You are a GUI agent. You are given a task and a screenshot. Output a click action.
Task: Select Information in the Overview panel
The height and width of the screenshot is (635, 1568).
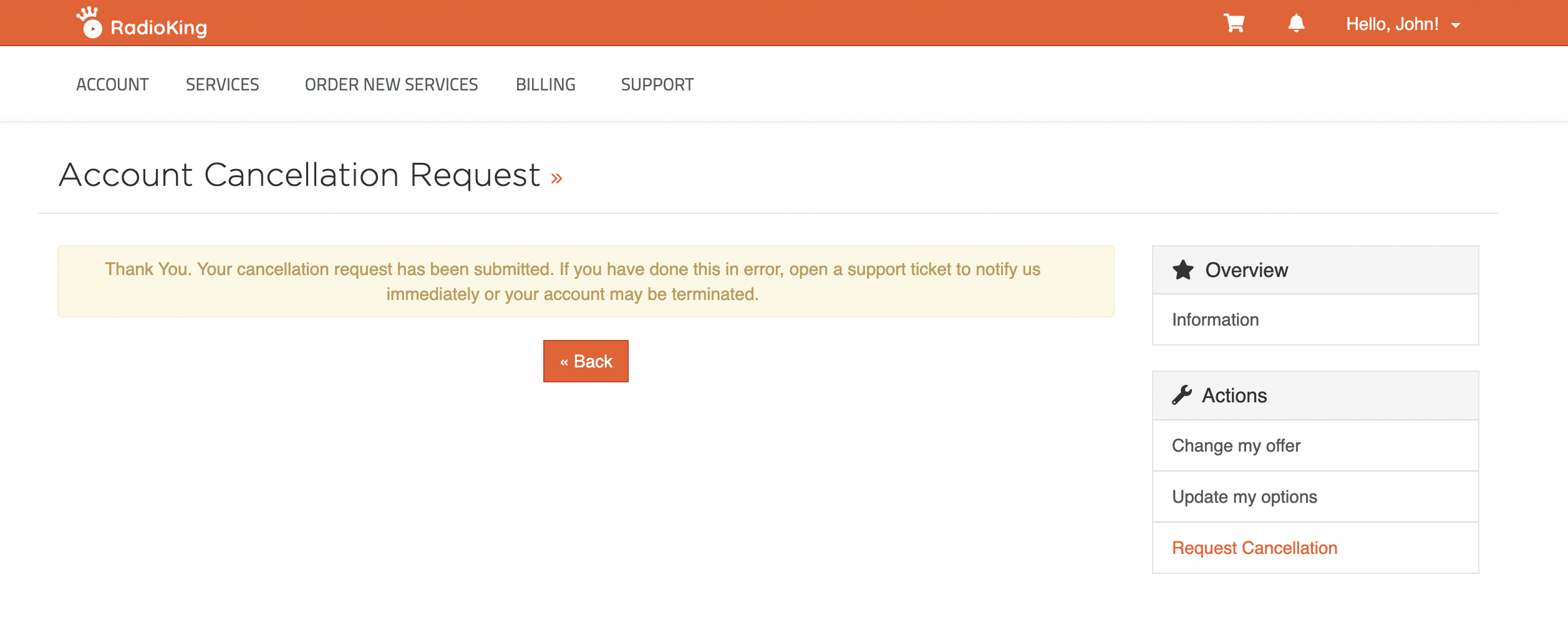pos(1315,319)
